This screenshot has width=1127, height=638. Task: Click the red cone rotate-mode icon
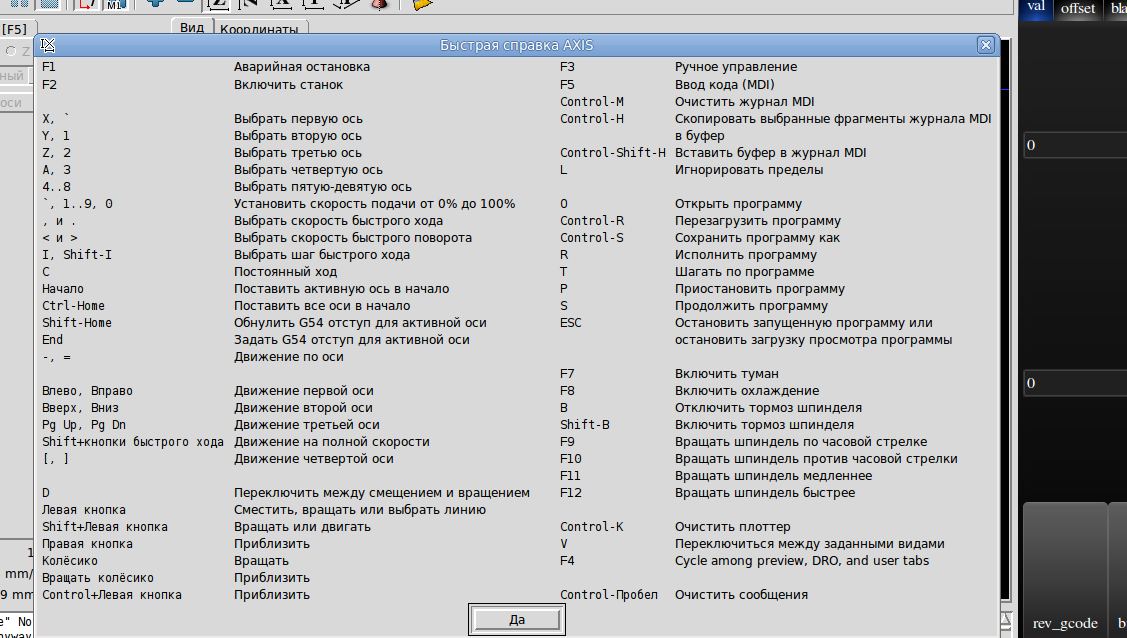click(379, 4)
